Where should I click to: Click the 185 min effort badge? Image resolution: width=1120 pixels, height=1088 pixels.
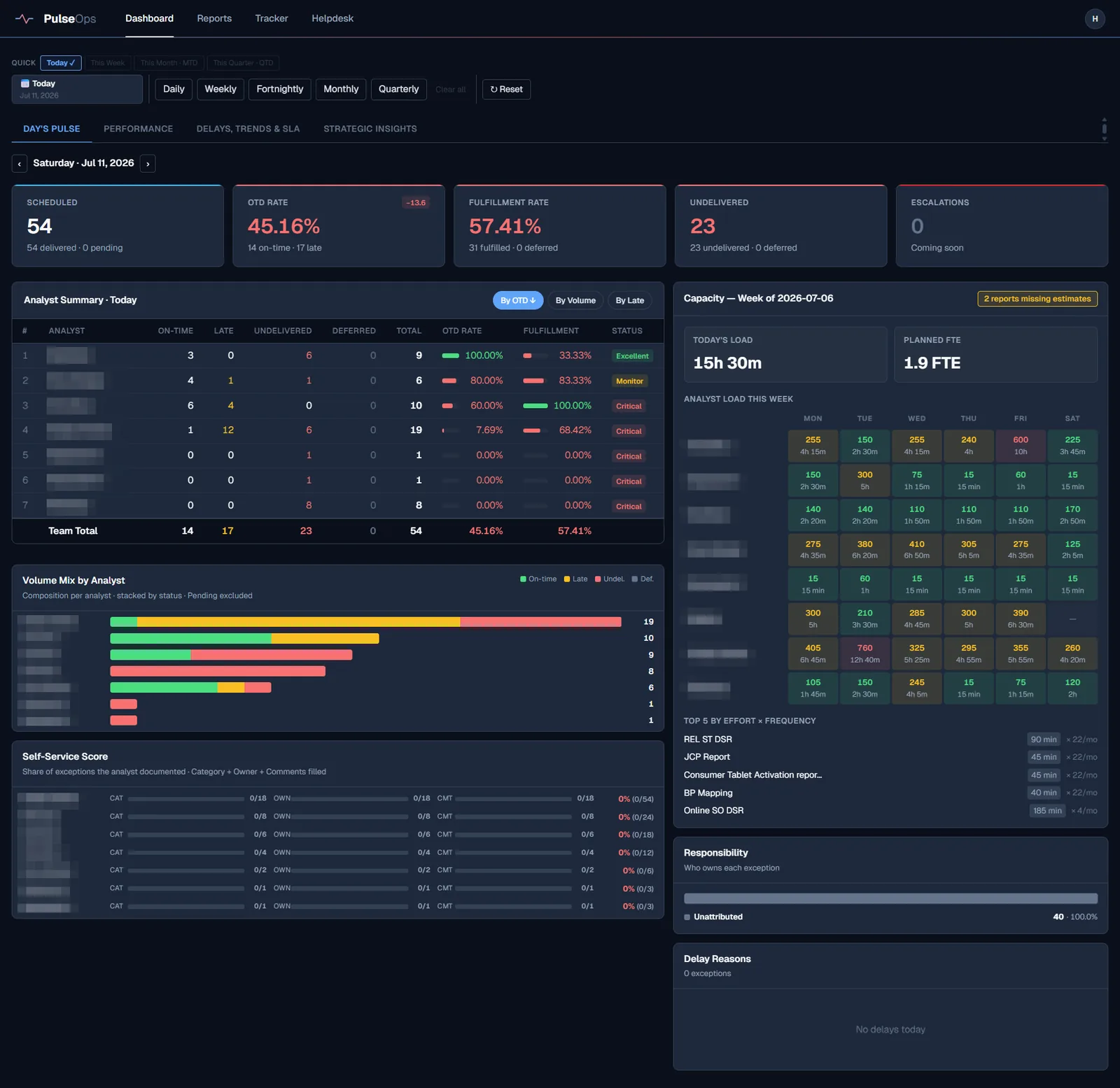(x=1047, y=811)
